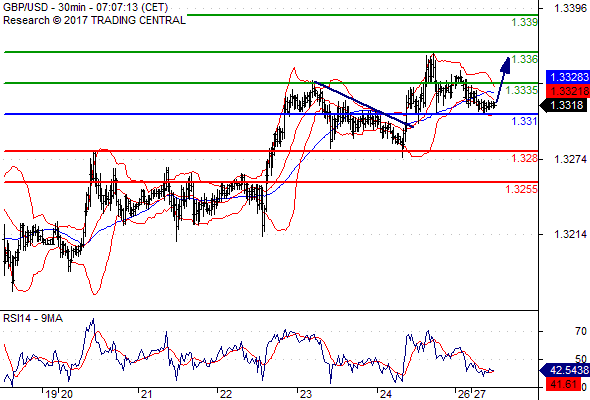Screen dimensions: 590x400
Task: Click the date 21 on time axis
Action: pos(146,394)
